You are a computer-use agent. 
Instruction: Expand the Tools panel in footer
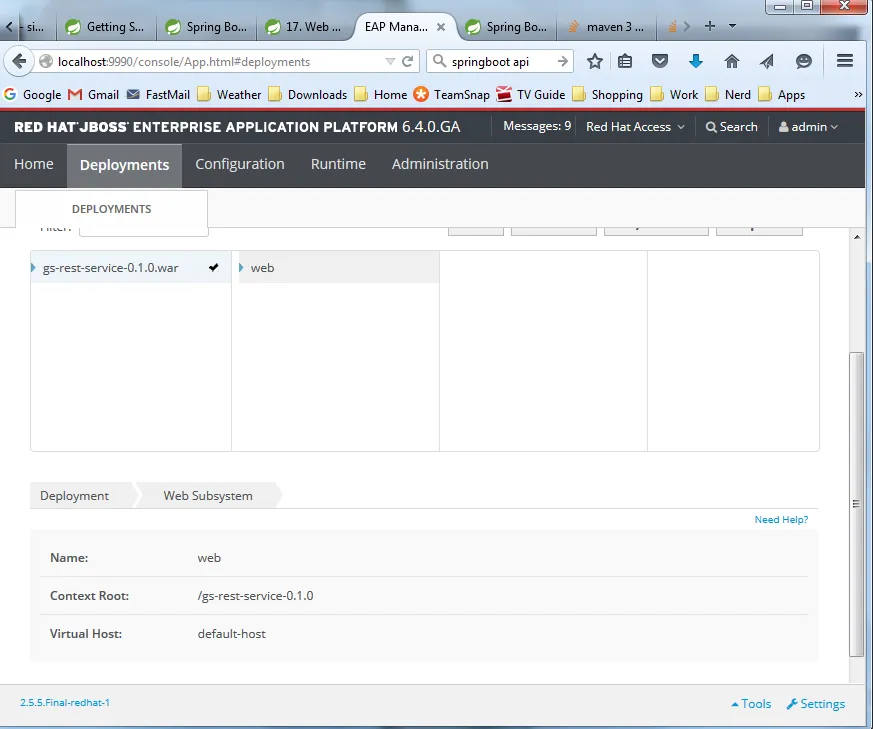(751, 704)
